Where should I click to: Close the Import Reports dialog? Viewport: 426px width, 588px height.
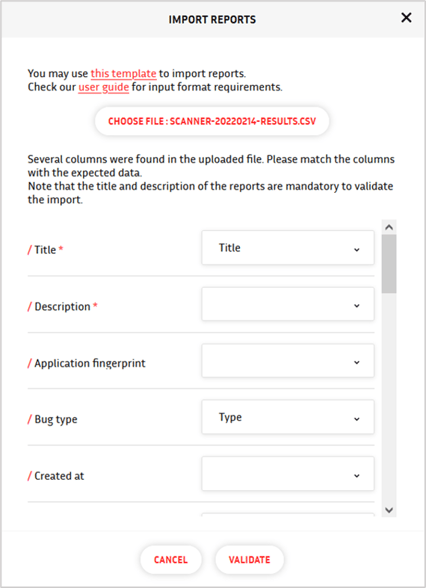[406, 18]
